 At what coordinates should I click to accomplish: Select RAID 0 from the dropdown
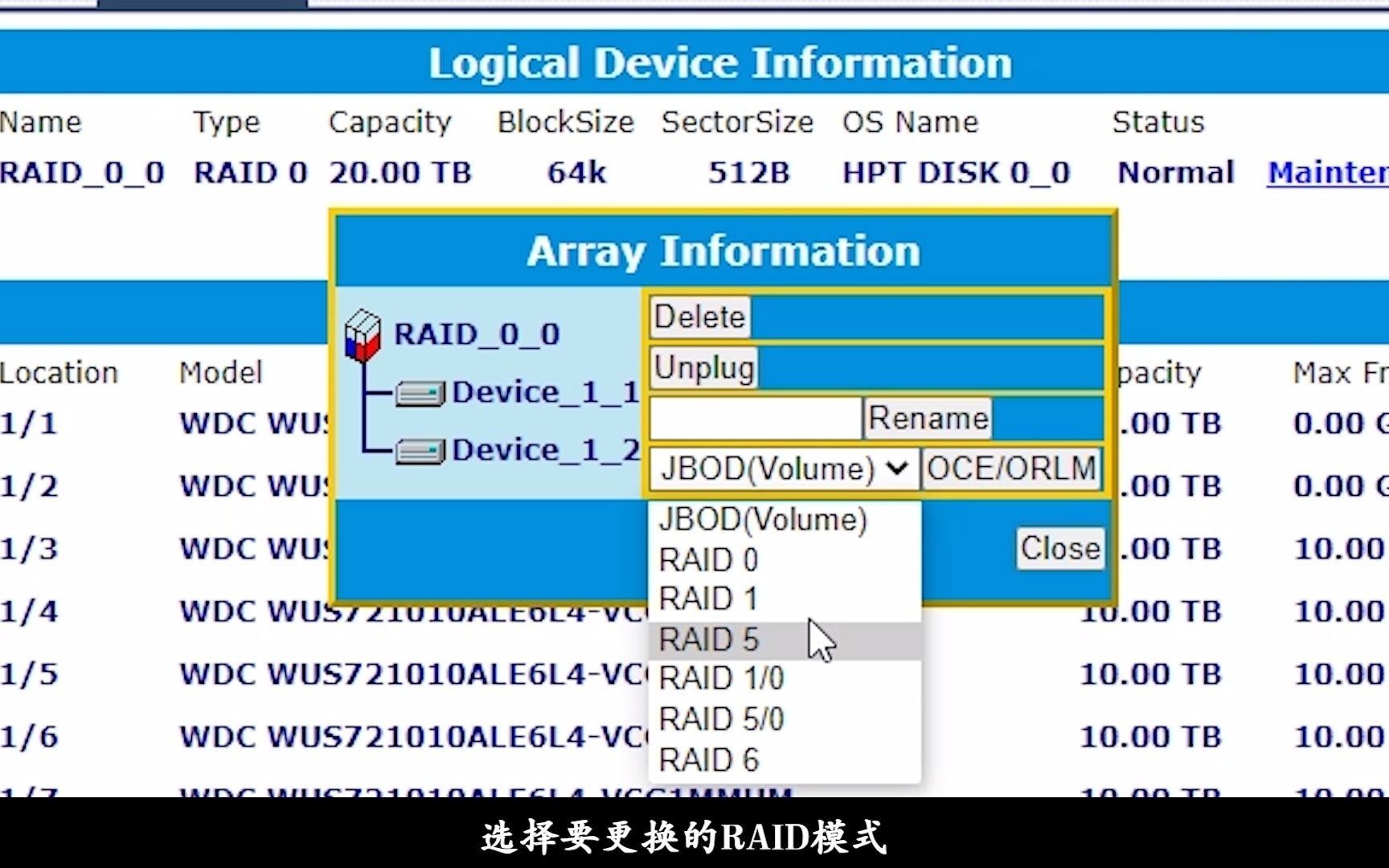(x=707, y=559)
